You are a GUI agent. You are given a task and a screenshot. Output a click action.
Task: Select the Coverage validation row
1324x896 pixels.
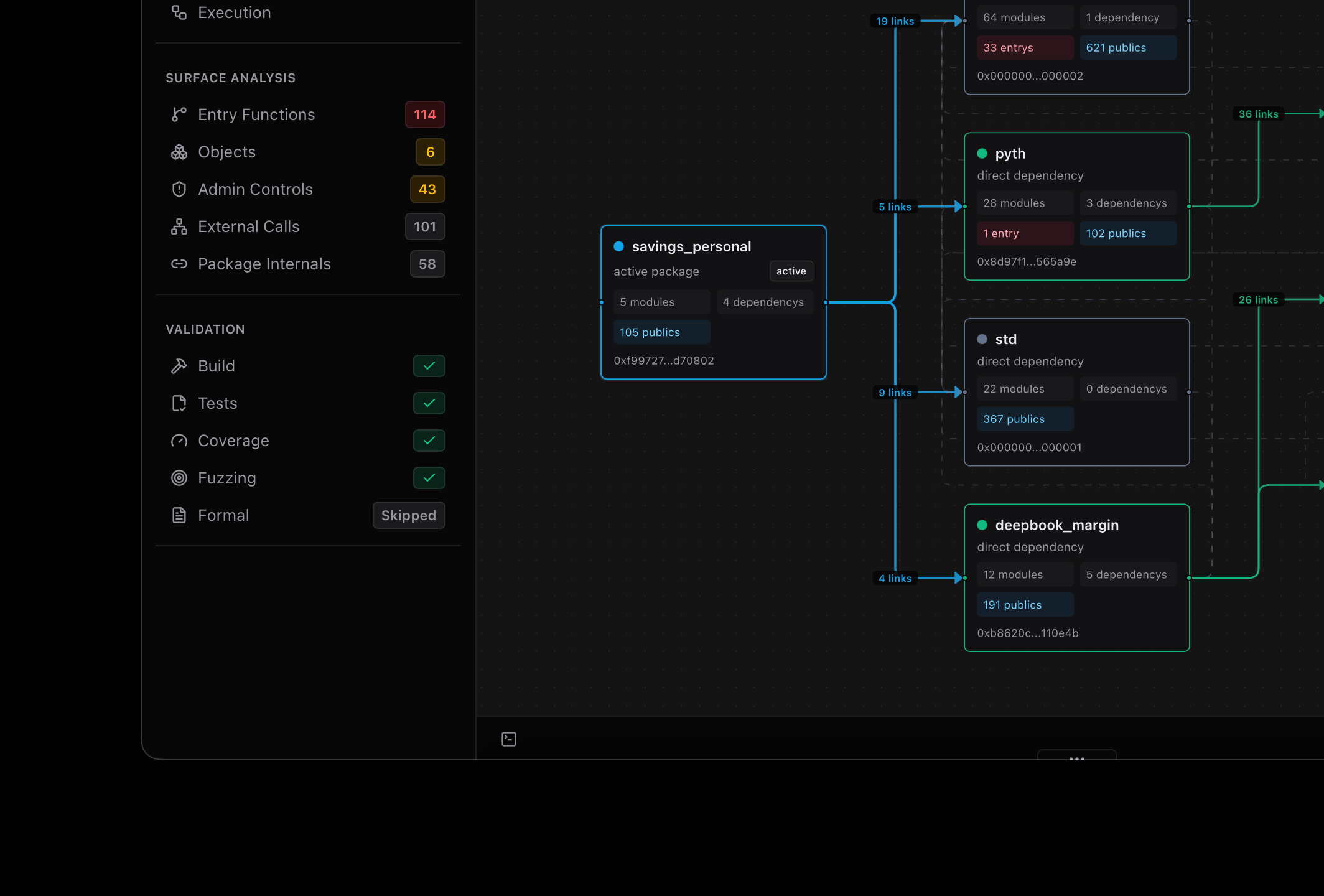coord(308,441)
